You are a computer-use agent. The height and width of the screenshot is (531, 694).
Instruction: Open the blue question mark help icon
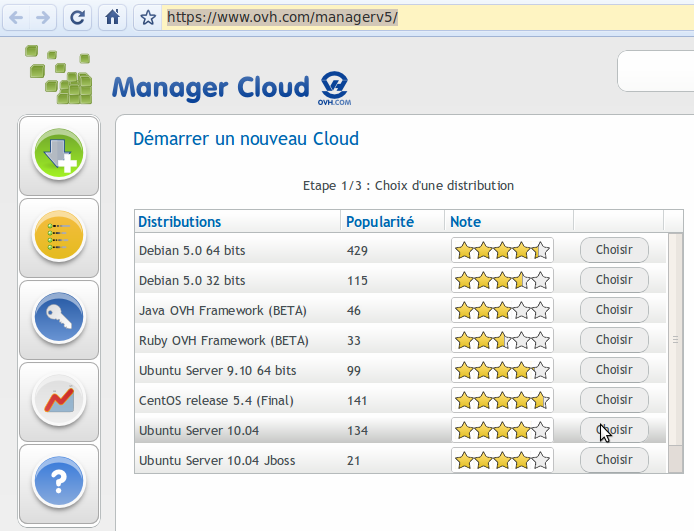tap(59, 482)
